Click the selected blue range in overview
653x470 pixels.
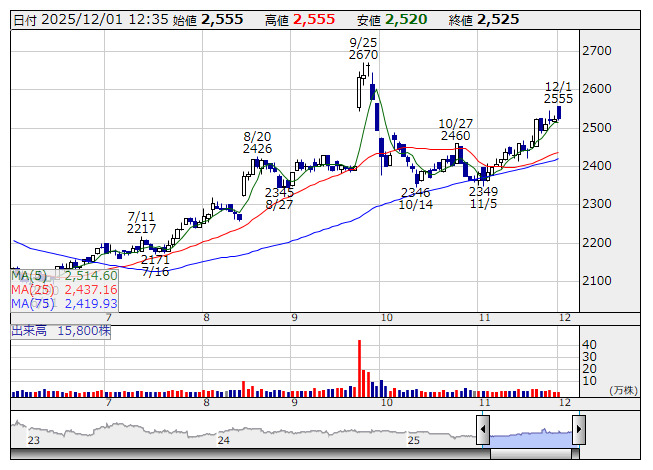tap(531, 438)
